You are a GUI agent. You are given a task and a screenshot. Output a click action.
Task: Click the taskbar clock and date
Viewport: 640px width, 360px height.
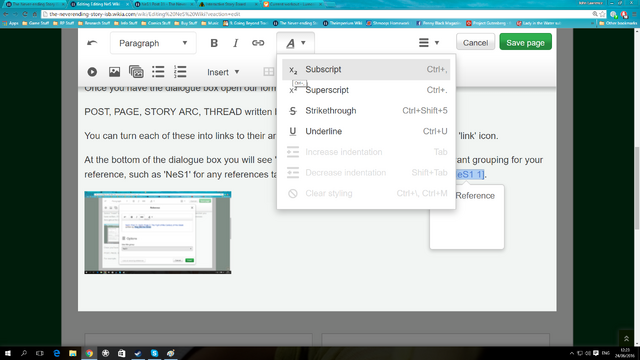point(625,353)
